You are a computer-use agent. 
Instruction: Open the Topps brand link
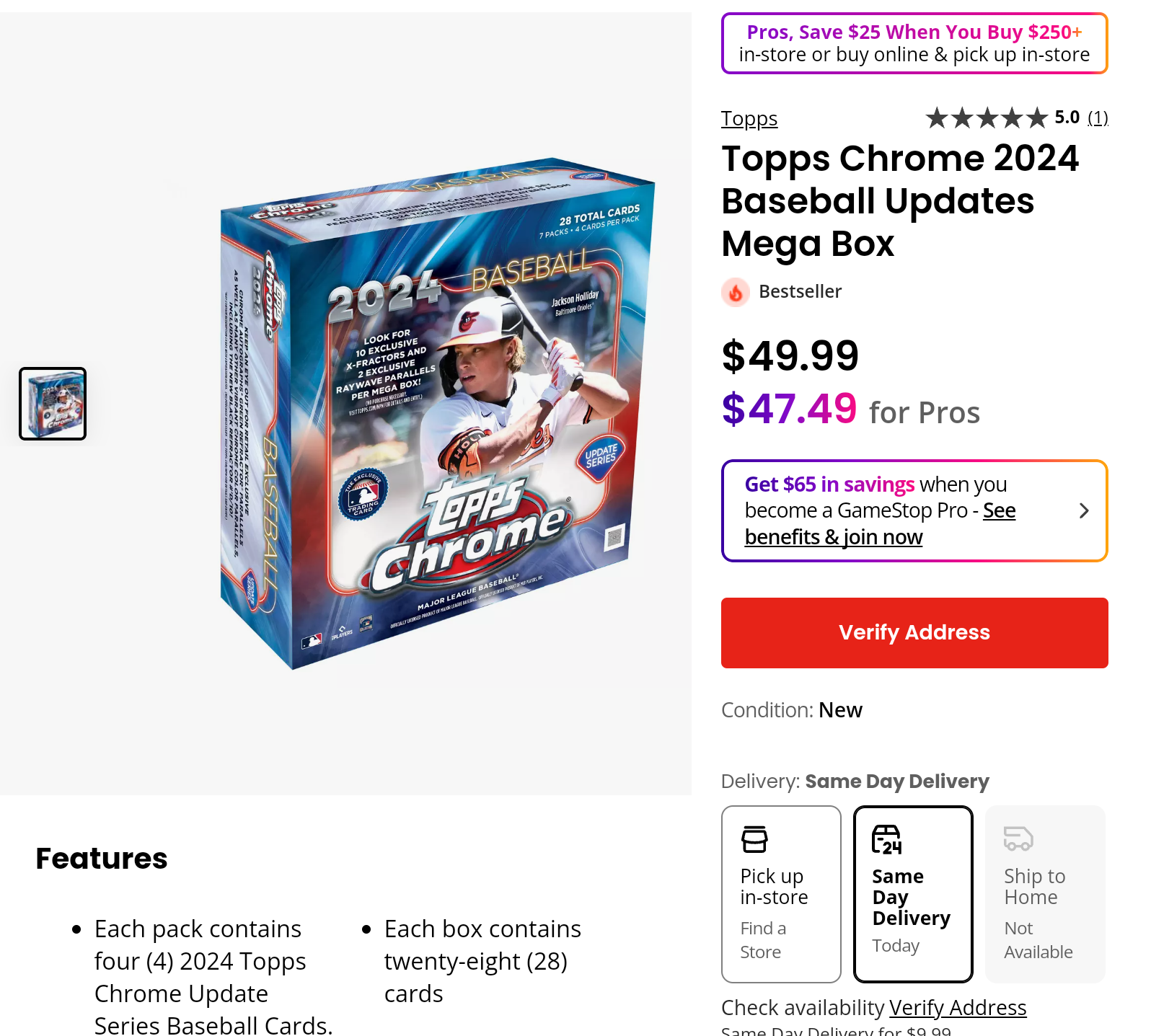click(749, 118)
